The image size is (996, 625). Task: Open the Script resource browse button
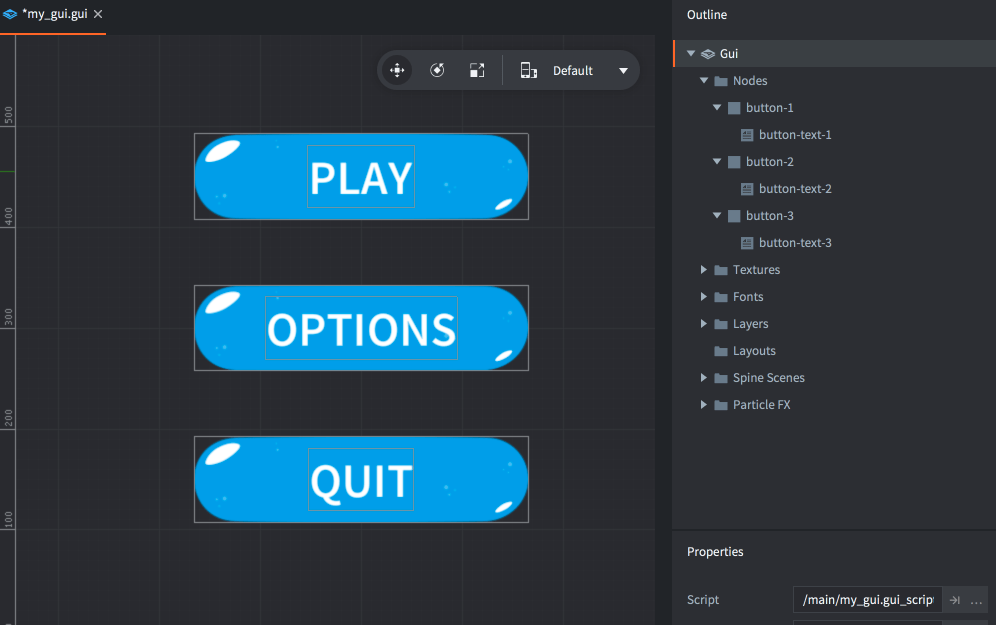point(977,600)
